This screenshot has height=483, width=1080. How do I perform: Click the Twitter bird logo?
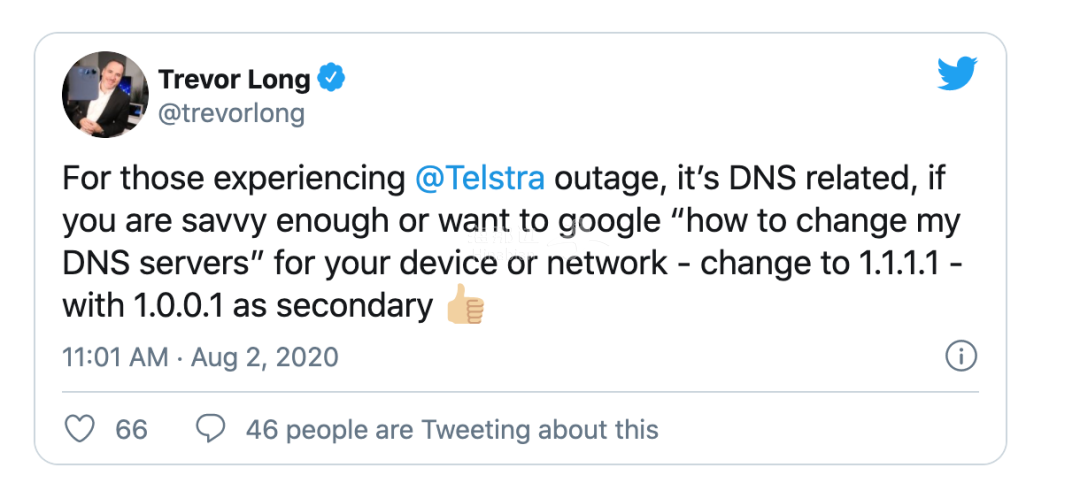click(x=957, y=74)
